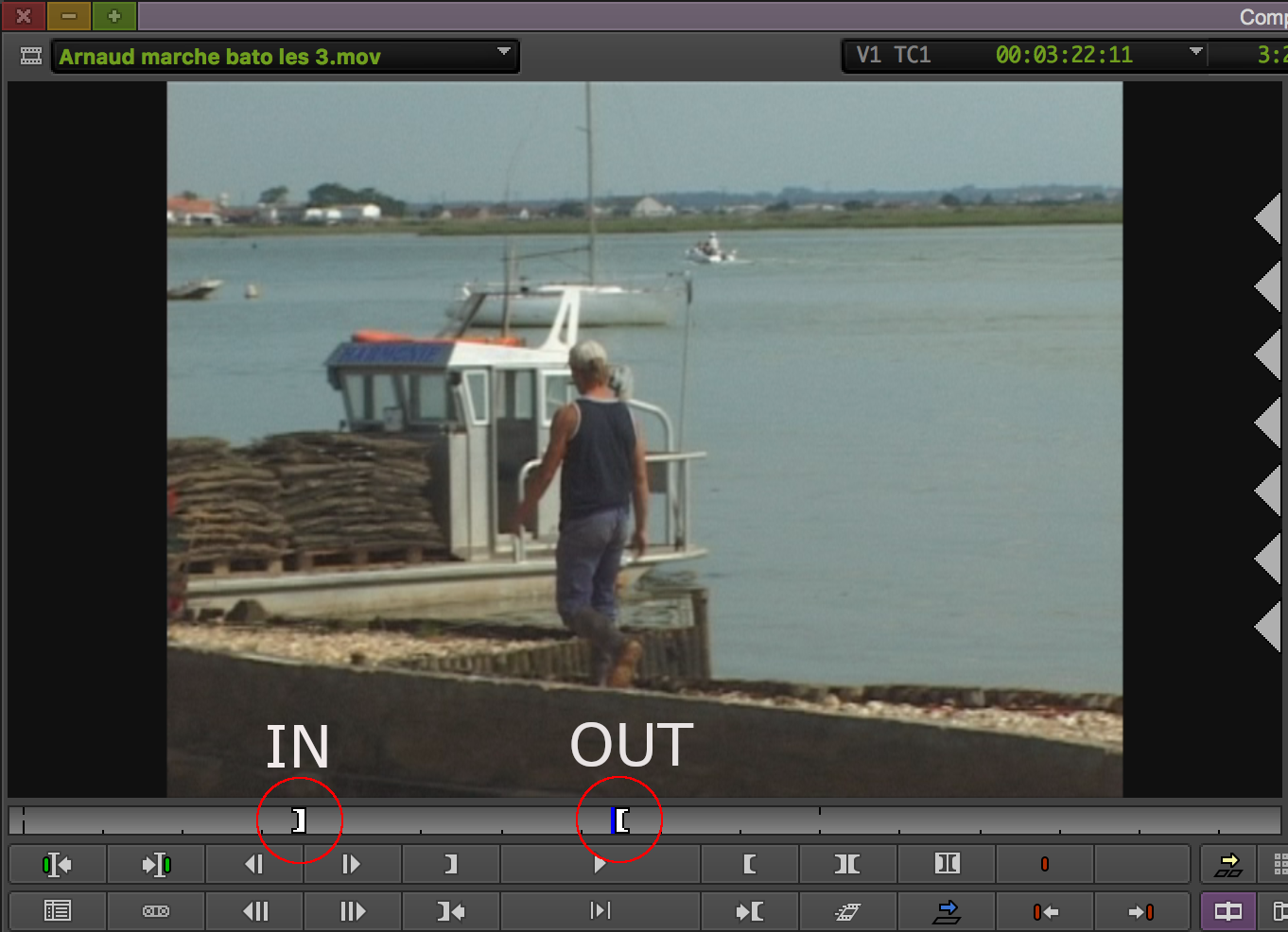The width and height of the screenshot is (1288, 932).
Task: Open the timecode display dropdown
Action: click(x=1196, y=52)
